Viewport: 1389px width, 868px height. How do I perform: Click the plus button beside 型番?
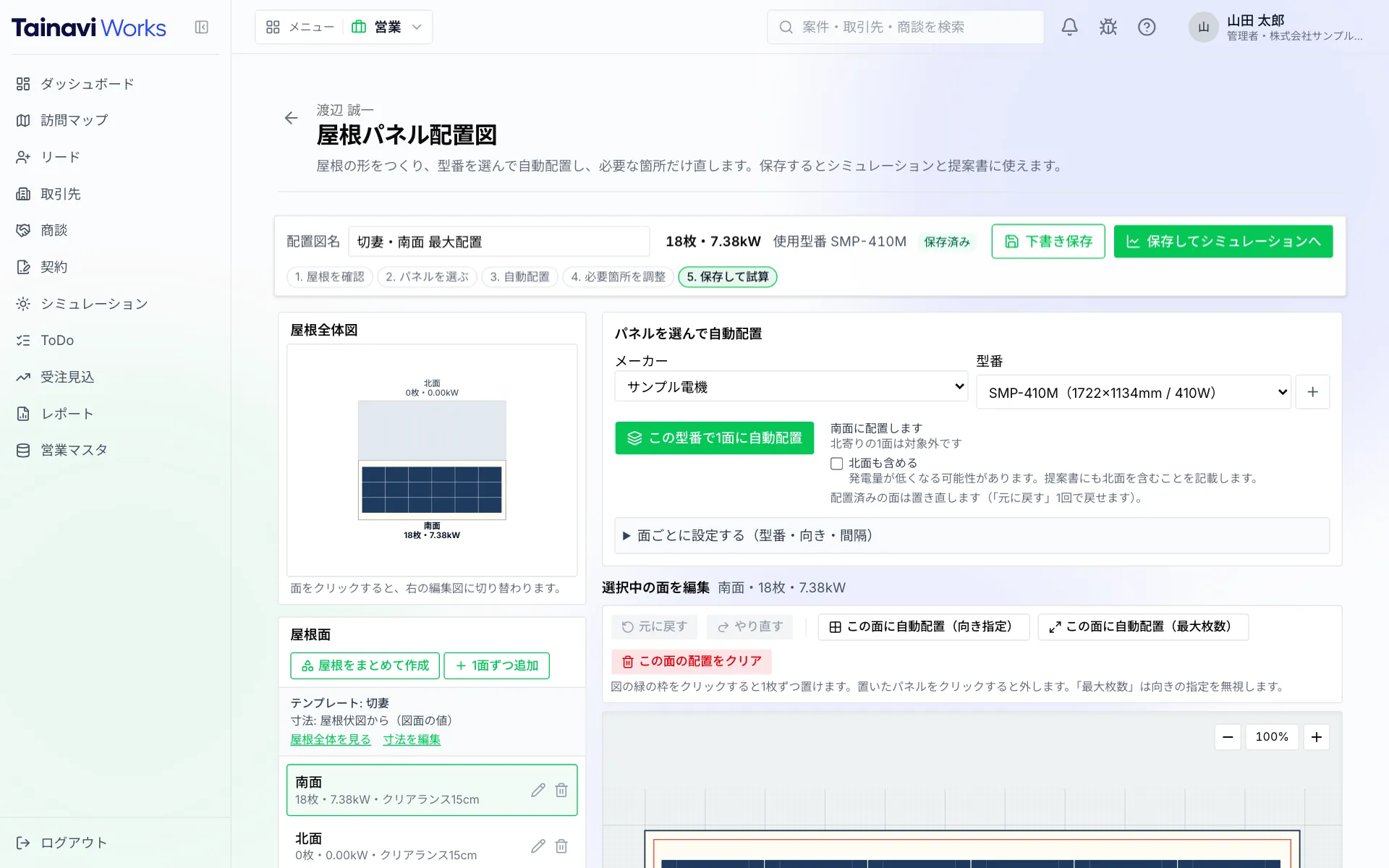point(1312,392)
